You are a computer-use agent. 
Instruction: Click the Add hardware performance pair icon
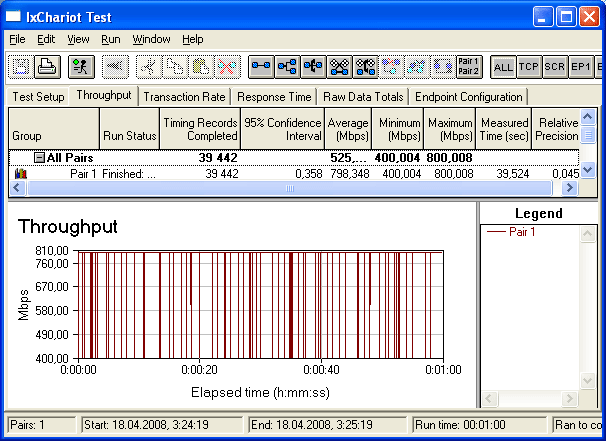pos(339,66)
